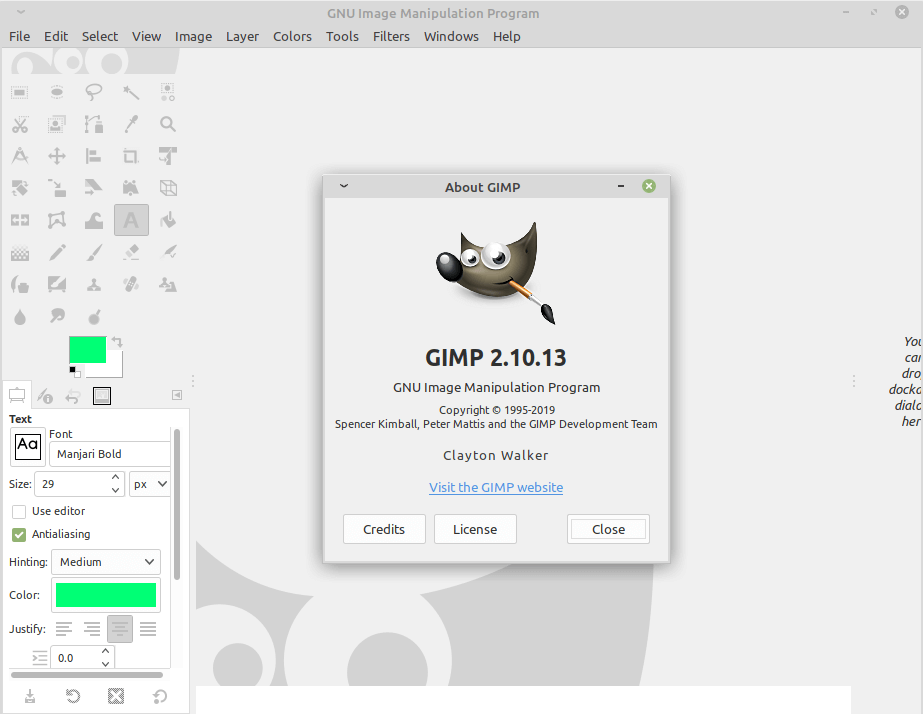Open the Filters menu
The height and width of the screenshot is (714, 923).
tap(391, 36)
